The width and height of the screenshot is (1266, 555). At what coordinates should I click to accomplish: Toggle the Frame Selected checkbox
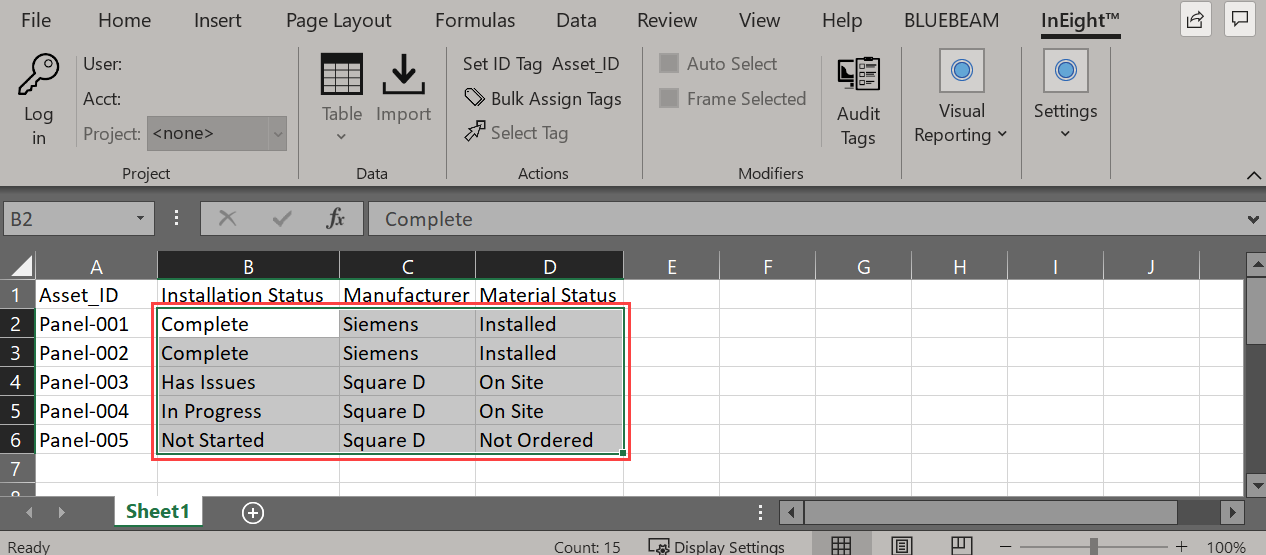click(x=669, y=98)
